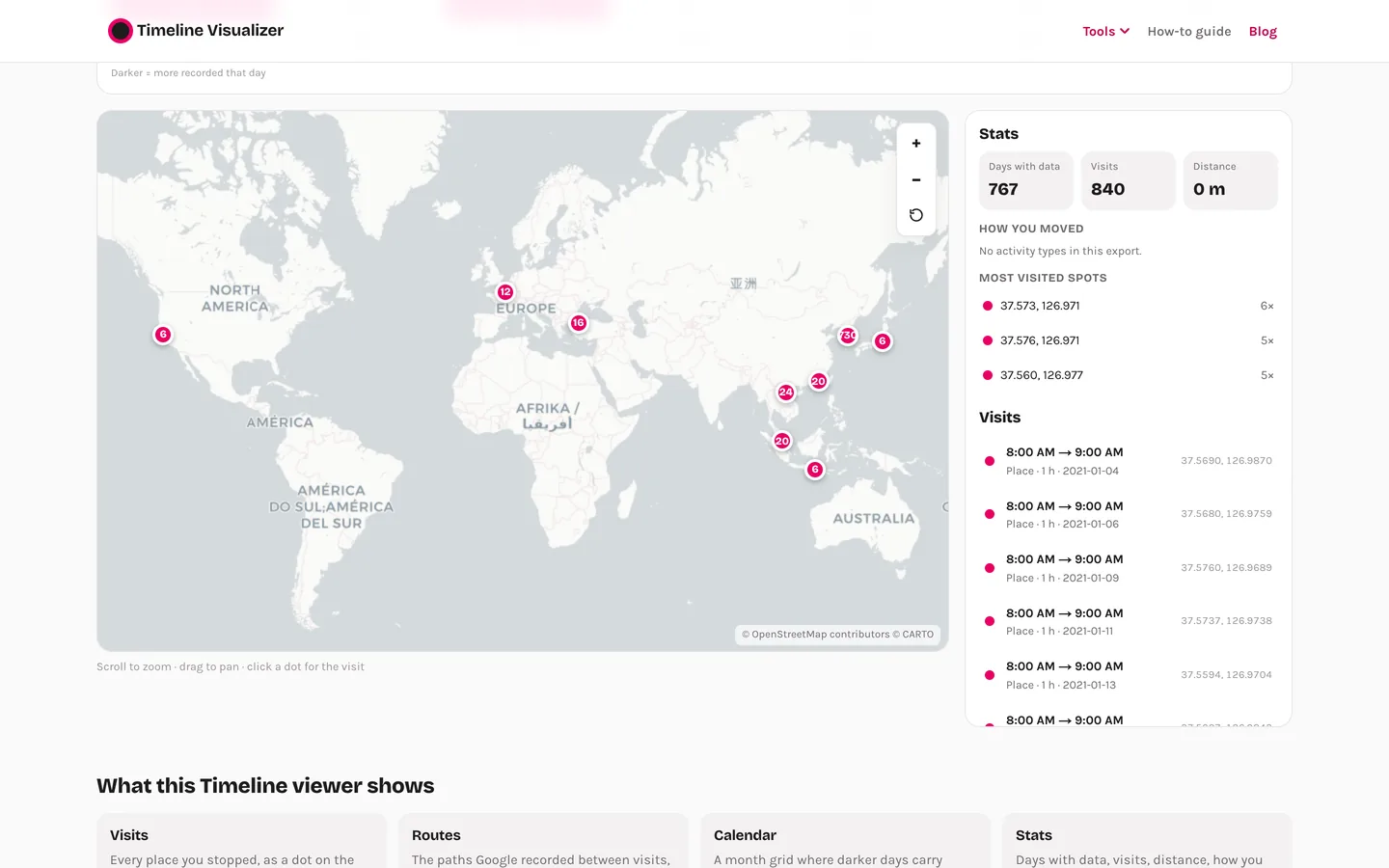
Task: Open the visit dated 2021-01-13
Action: (x=1129, y=675)
